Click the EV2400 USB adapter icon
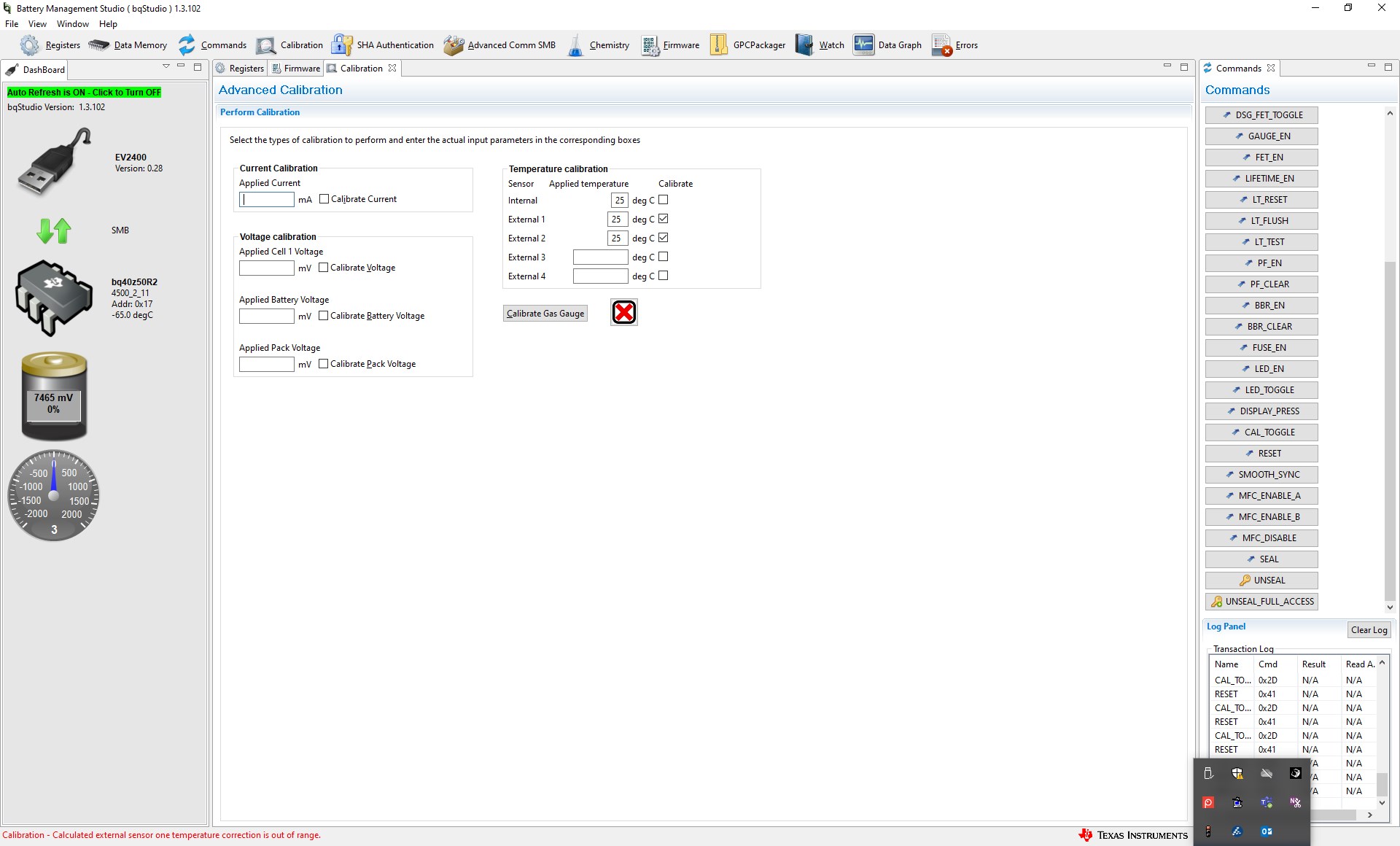This screenshot has height=846, width=1400. (x=55, y=162)
